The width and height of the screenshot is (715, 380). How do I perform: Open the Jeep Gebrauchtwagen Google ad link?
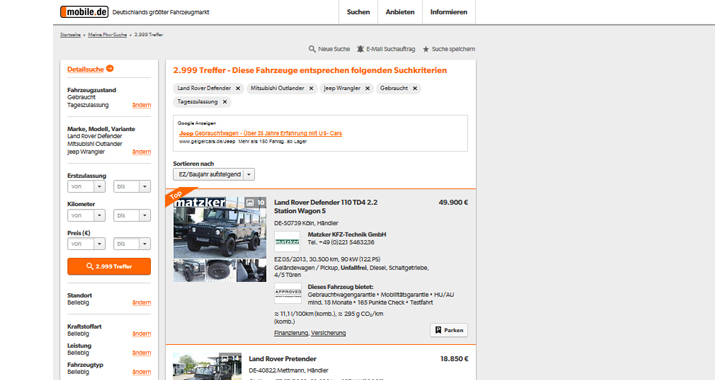260,133
